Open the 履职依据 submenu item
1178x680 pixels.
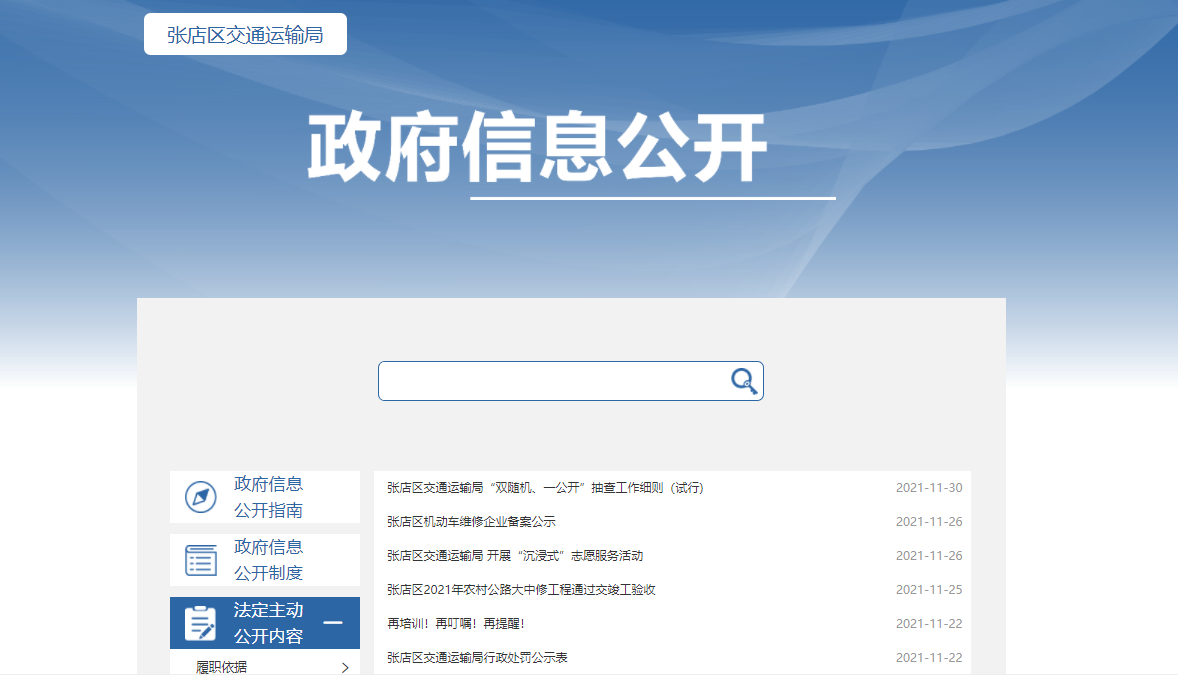click(222, 667)
